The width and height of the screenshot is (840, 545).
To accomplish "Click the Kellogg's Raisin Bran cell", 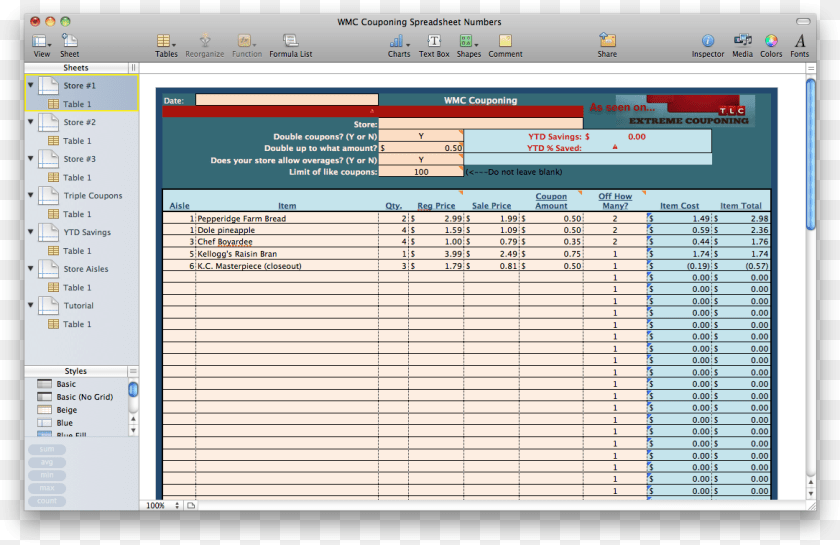I will 287,253.
